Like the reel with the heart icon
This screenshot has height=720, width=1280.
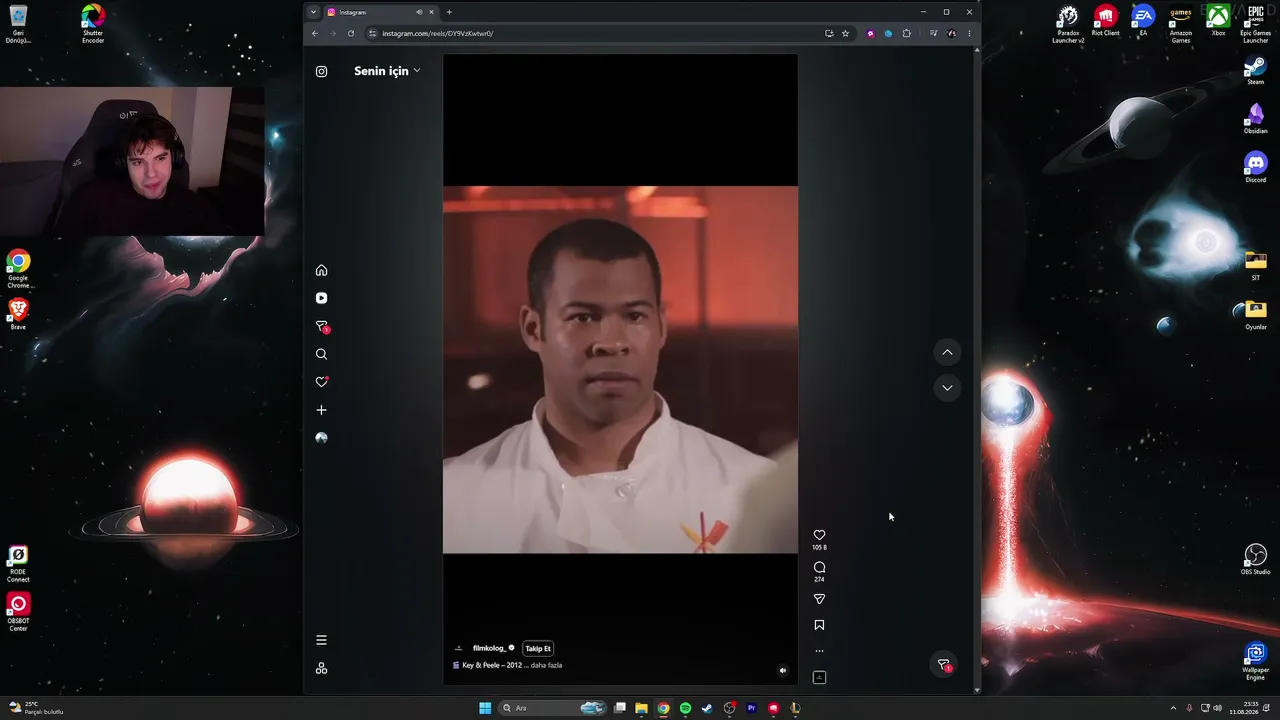pyautogui.click(x=819, y=535)
